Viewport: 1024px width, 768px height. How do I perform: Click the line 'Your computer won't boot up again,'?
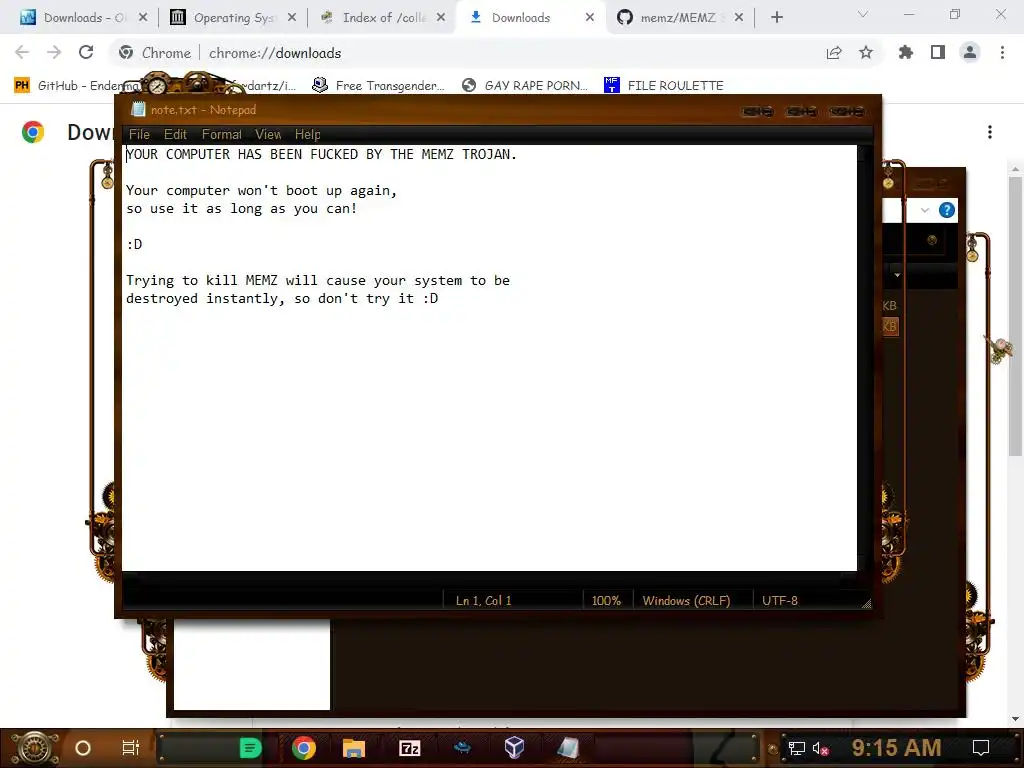click(261, 191)
